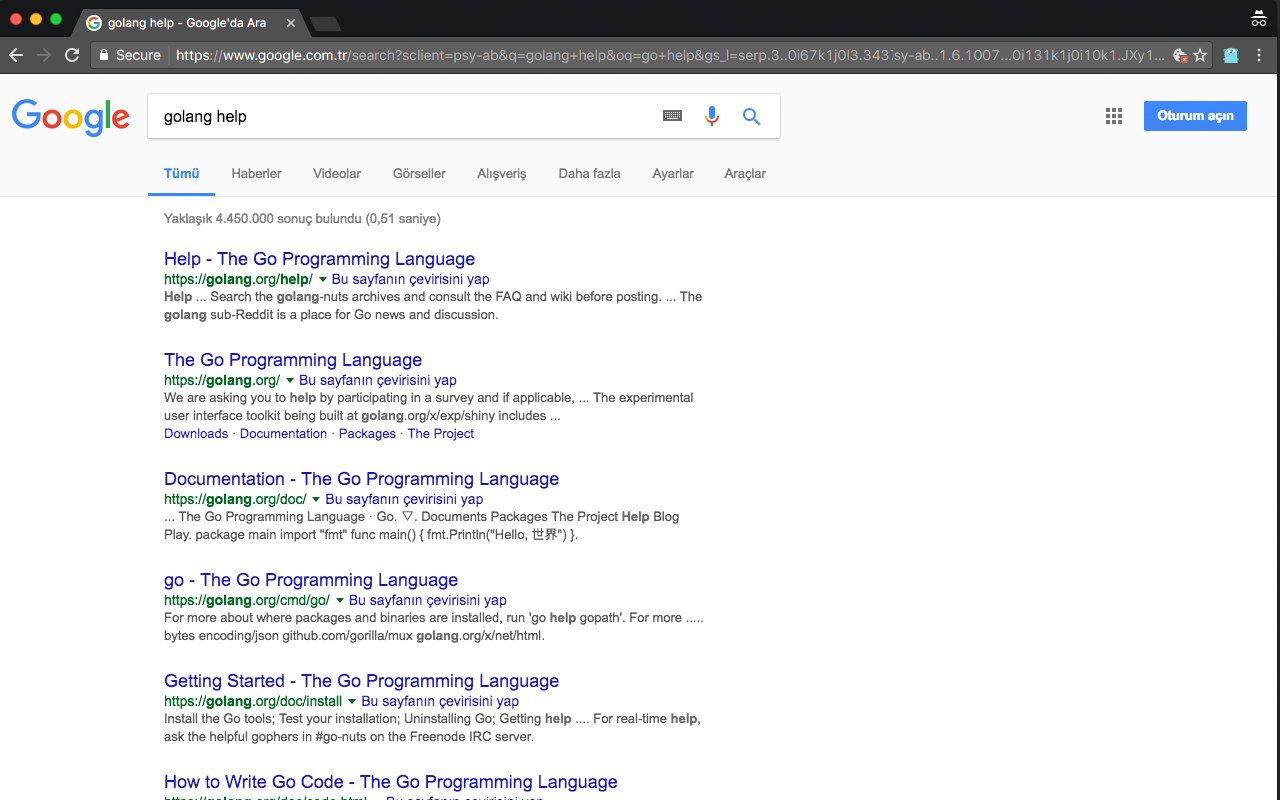The height and width of the screenshot is (800, 1280).
Task: Reload the page with the refresh icon
Action: (x=71, y=56)
